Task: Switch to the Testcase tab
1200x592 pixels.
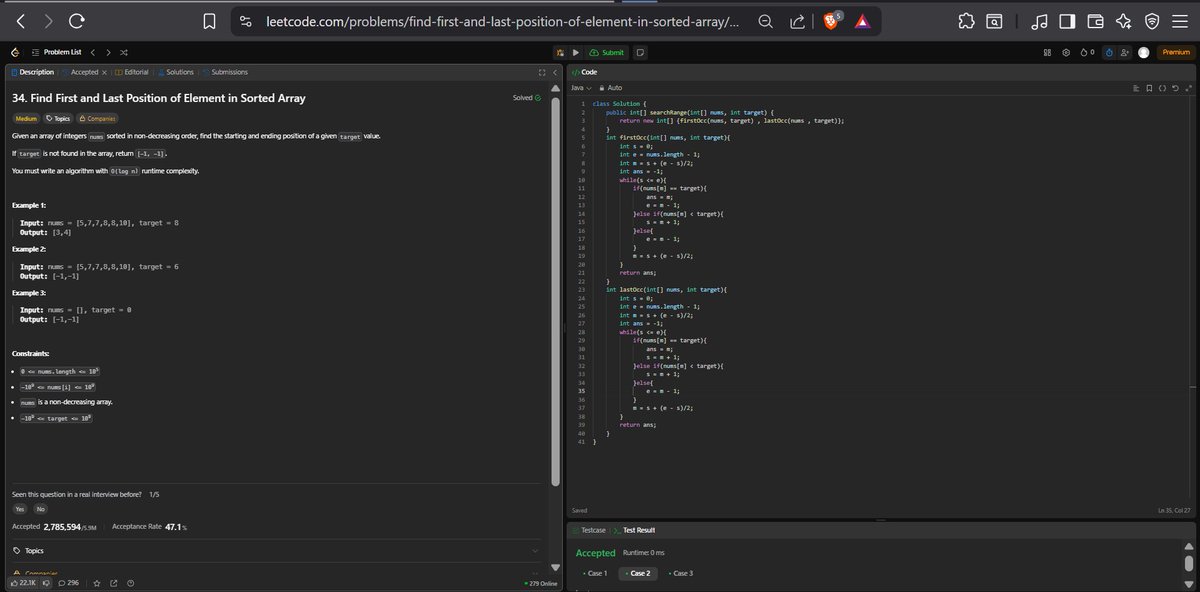Action: 589,530
